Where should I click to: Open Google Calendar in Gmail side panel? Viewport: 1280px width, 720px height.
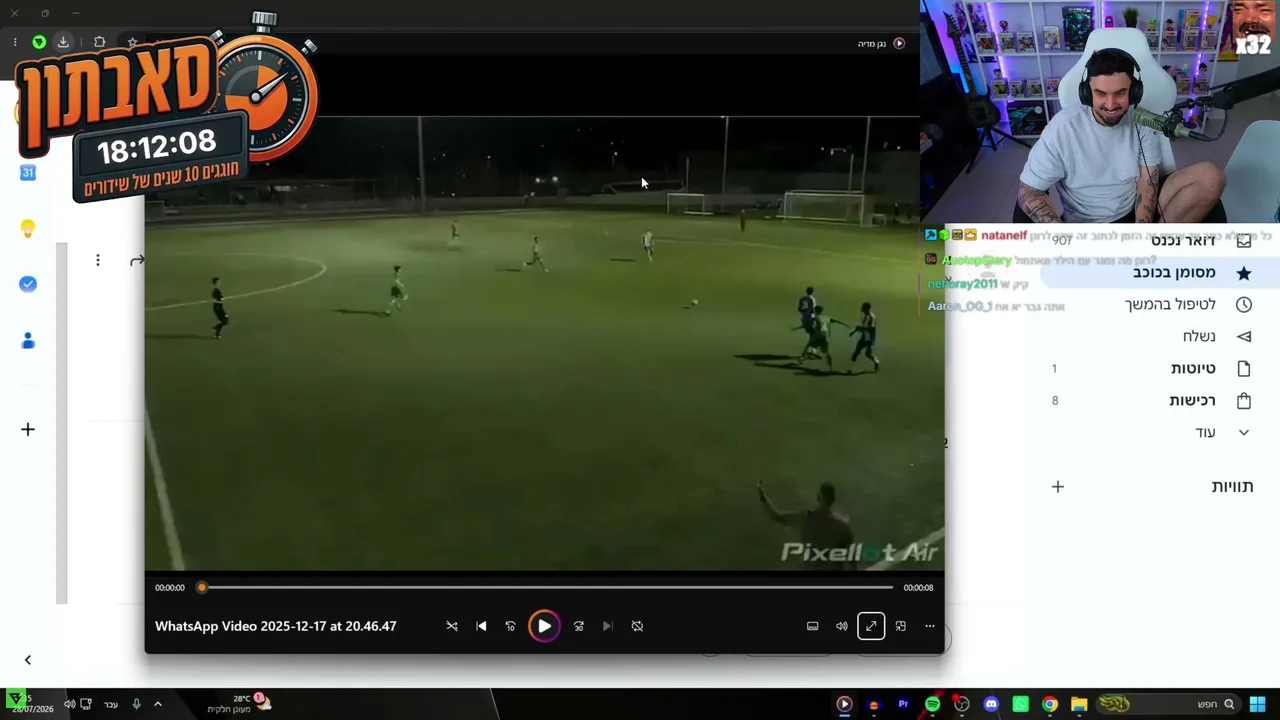tap(28, 172)
